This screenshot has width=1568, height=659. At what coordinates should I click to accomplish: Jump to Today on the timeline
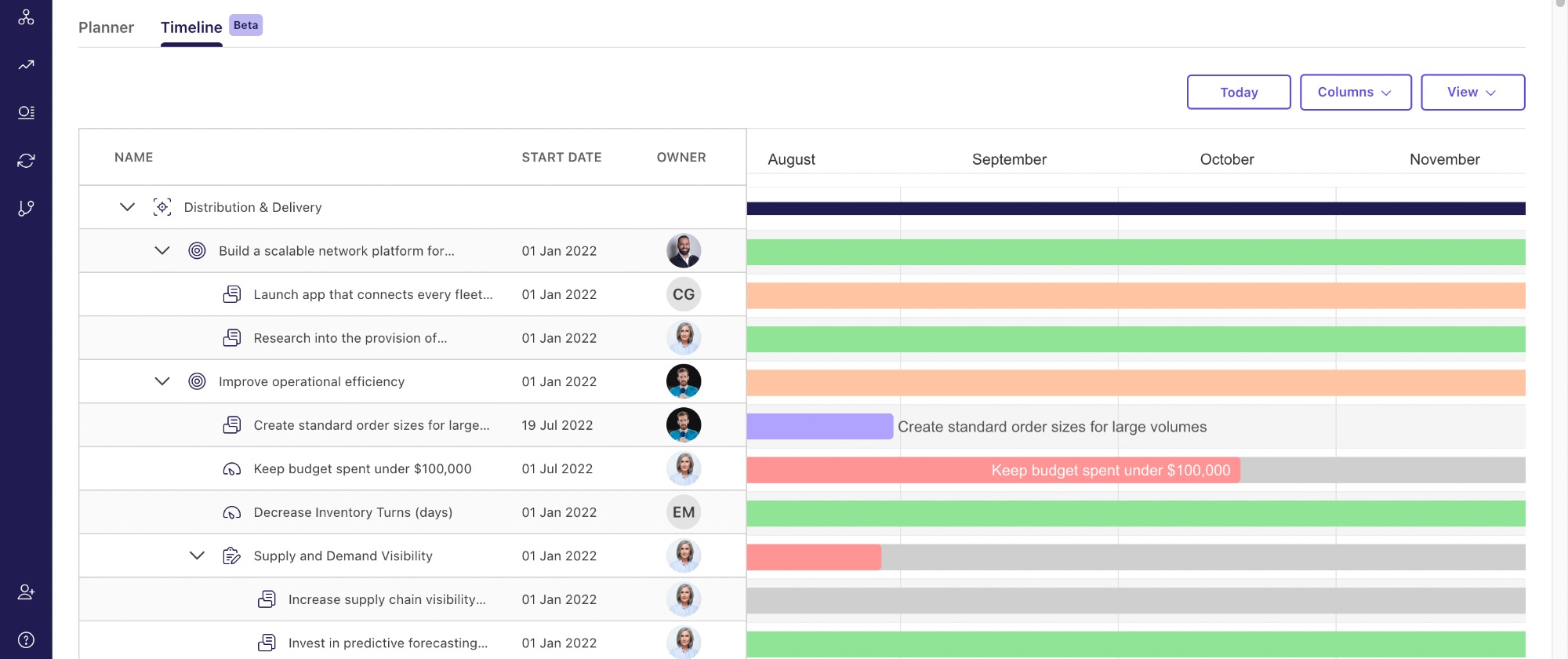(1238, 93)
